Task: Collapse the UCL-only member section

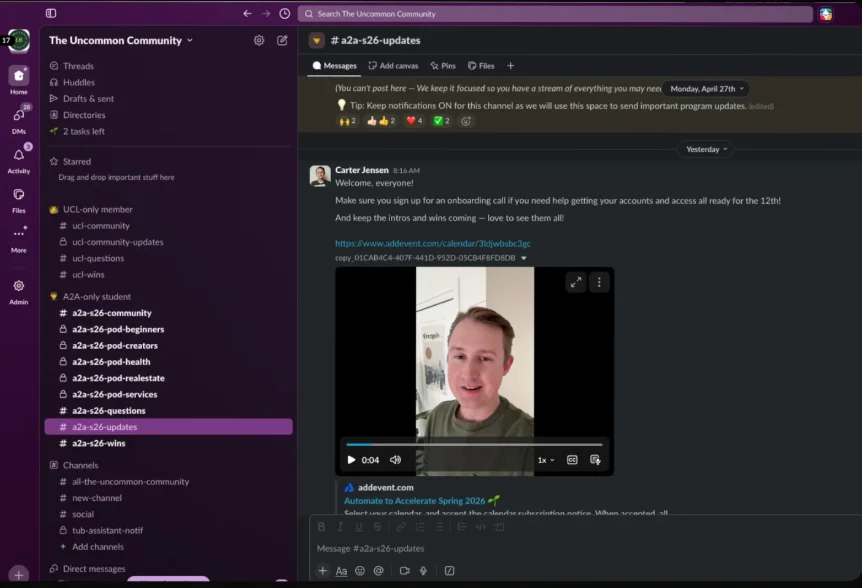Action: 97,209
